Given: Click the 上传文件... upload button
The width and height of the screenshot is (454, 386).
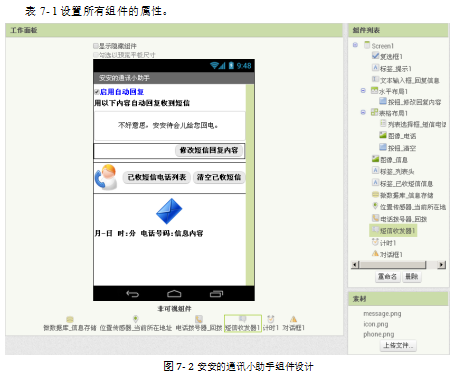Looking at the screenshot, I should (398, 345).
